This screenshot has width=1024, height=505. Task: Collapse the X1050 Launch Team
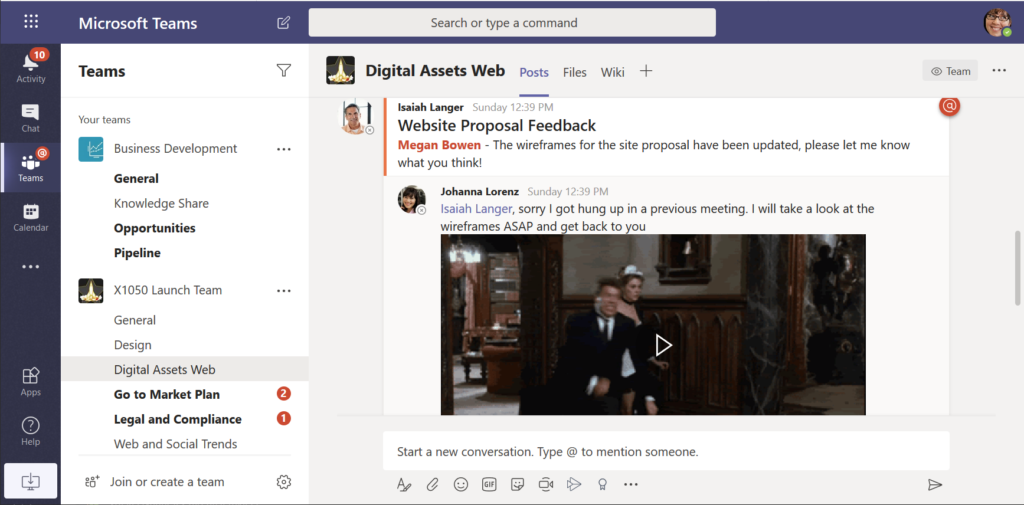coord(168,290)
